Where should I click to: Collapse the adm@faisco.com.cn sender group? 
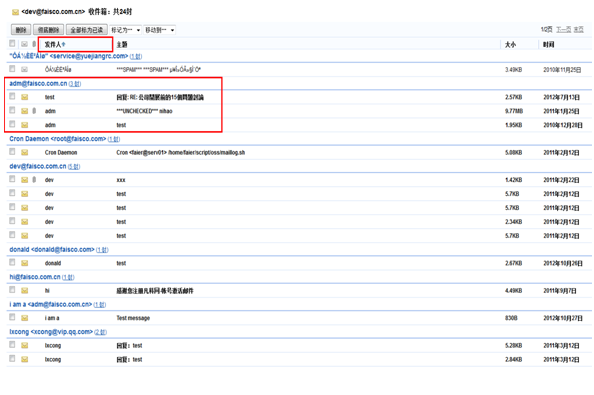point(45,83)
